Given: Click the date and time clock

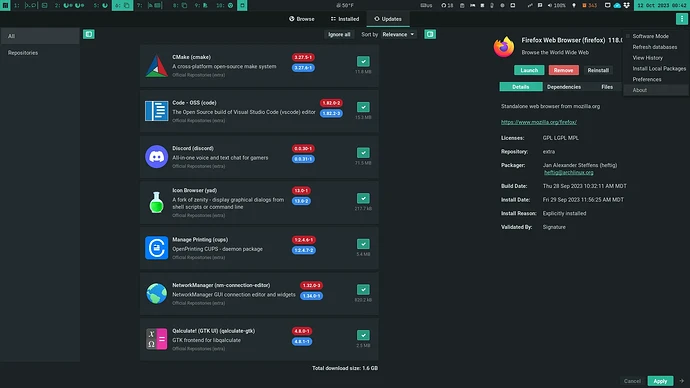Looking at the screenshot, I should coord(661,5).
